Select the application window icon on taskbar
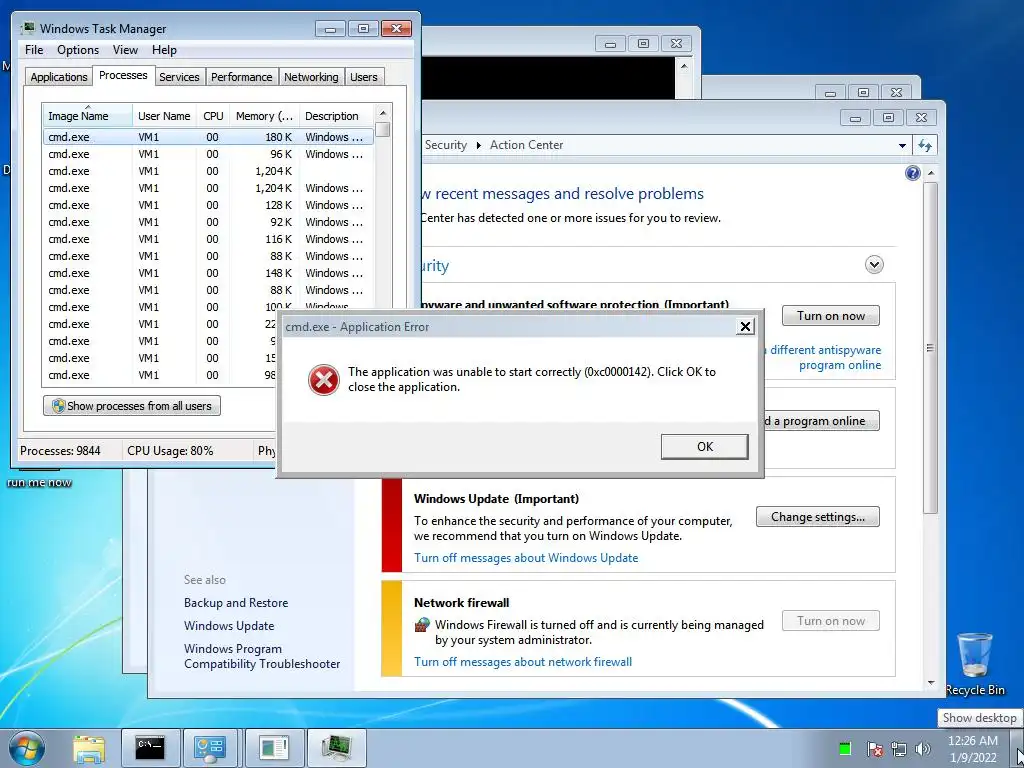Screen dimensions: 1024x768 pyautogui.click(x=274, y=748)
